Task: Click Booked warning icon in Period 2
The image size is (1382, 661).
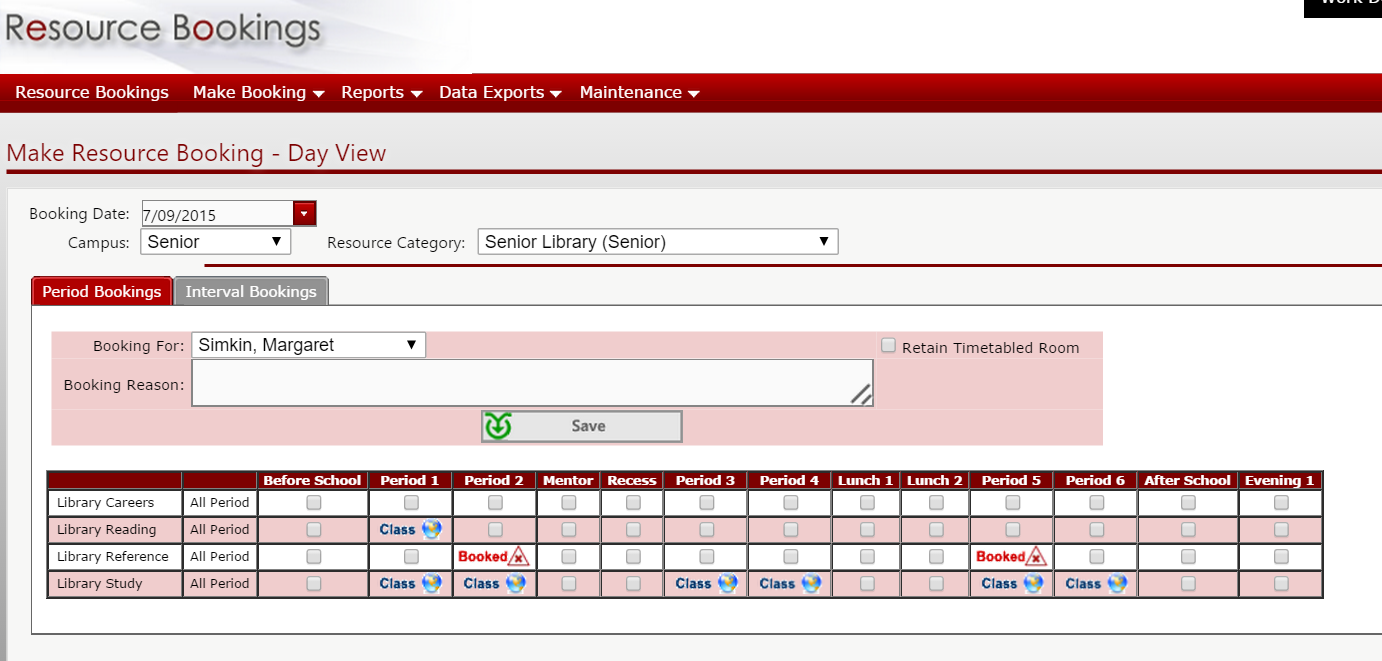Action: 518,557
